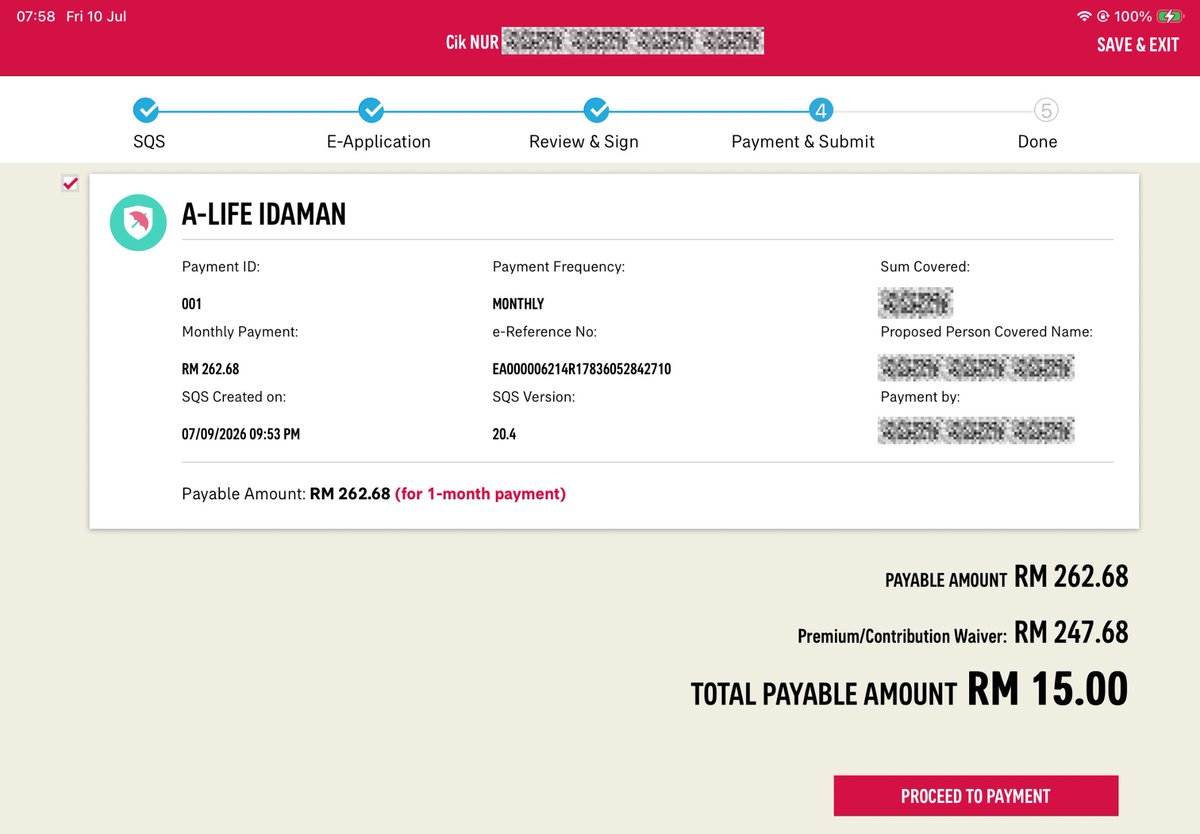Tap step number 5 circle
Image resolution: width=1200 pixels, height=834 pixels.
point(1046,109)
